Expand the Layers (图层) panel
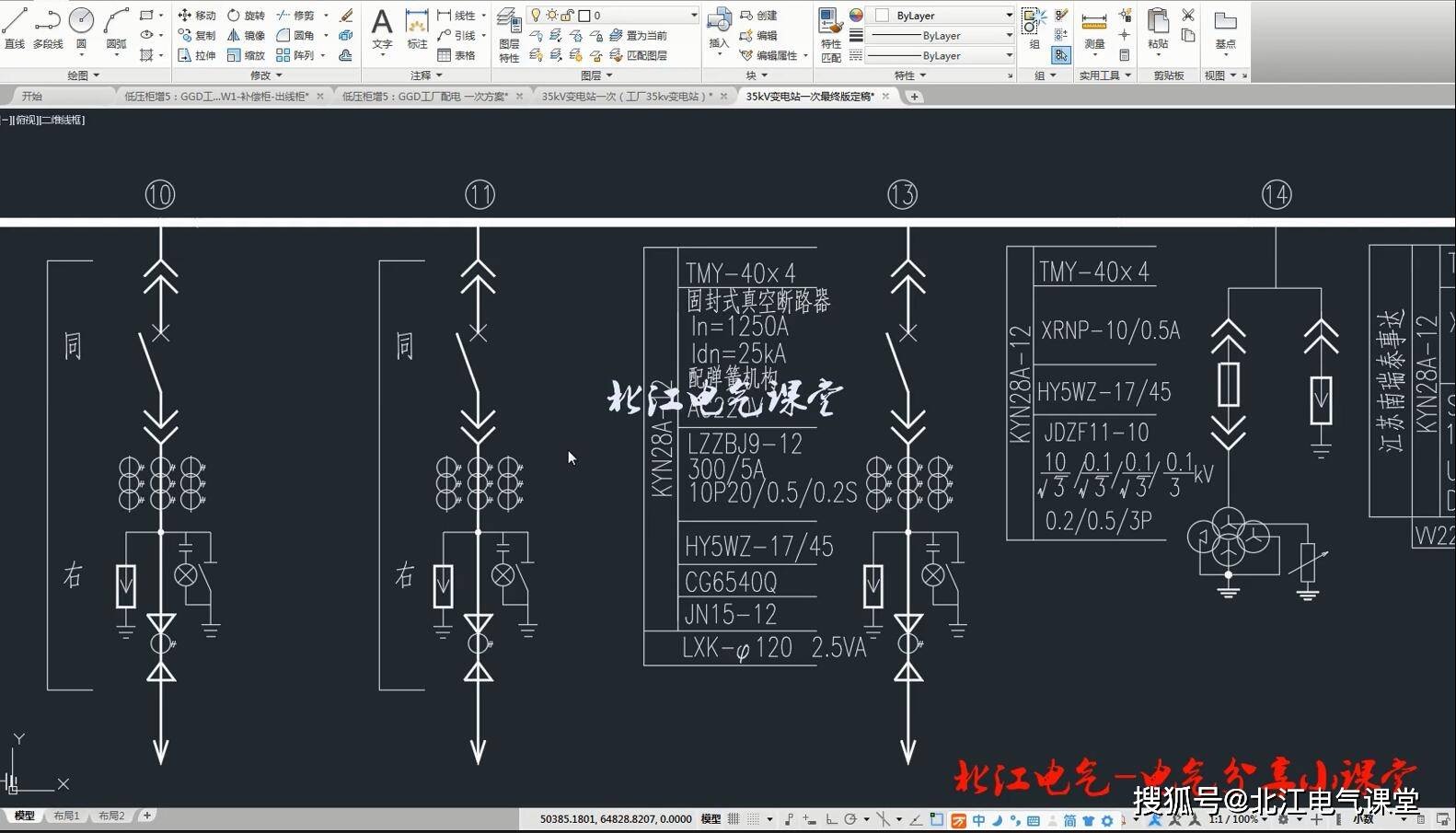The height and width of the screenshot is (833, 1456). click(x=596, y=75)
